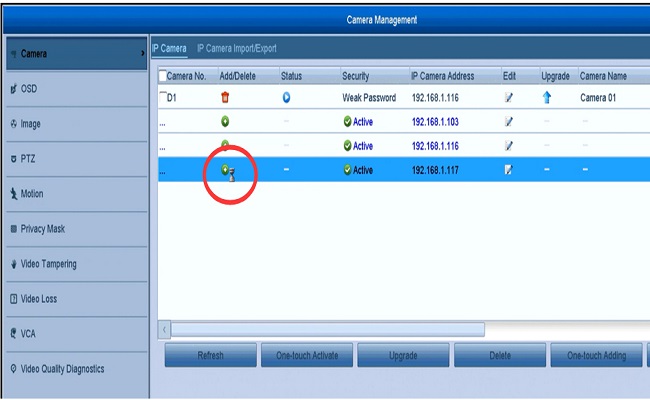Click the D1 camera number text
Screen dimensions: 650x400
[x=172, y=98]
